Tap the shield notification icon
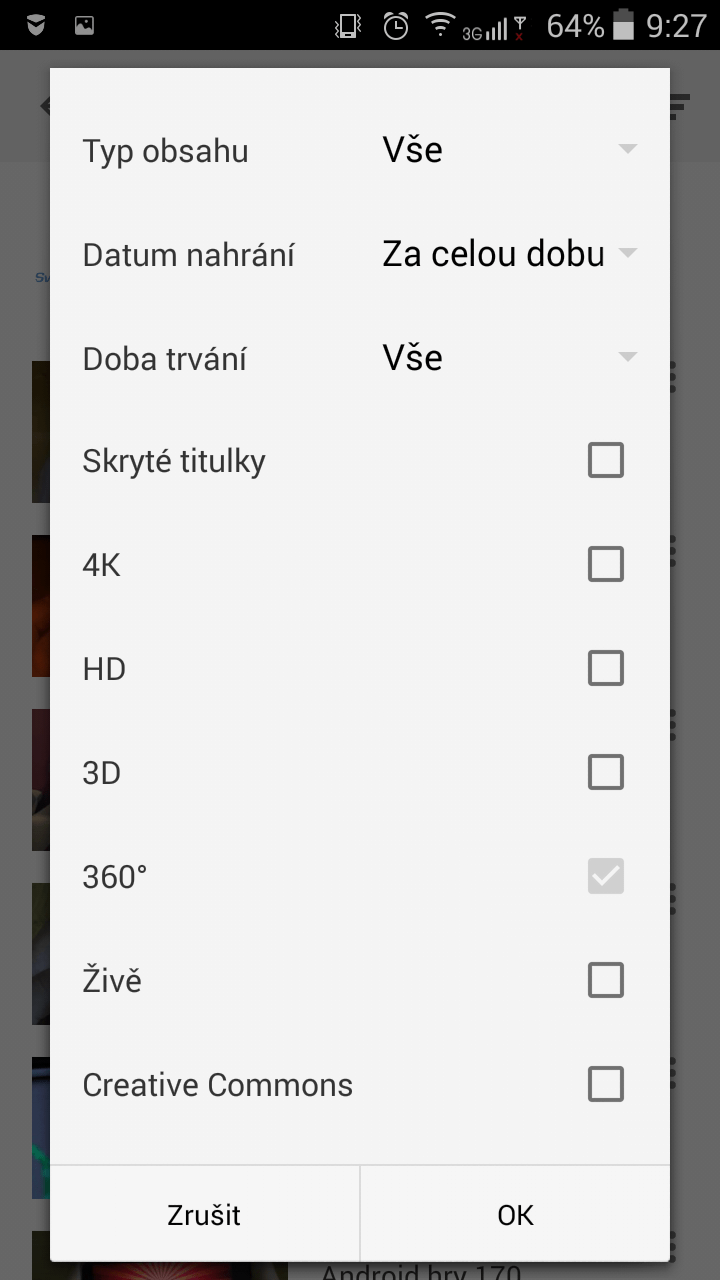720x1280 pixels. [36, 26]
